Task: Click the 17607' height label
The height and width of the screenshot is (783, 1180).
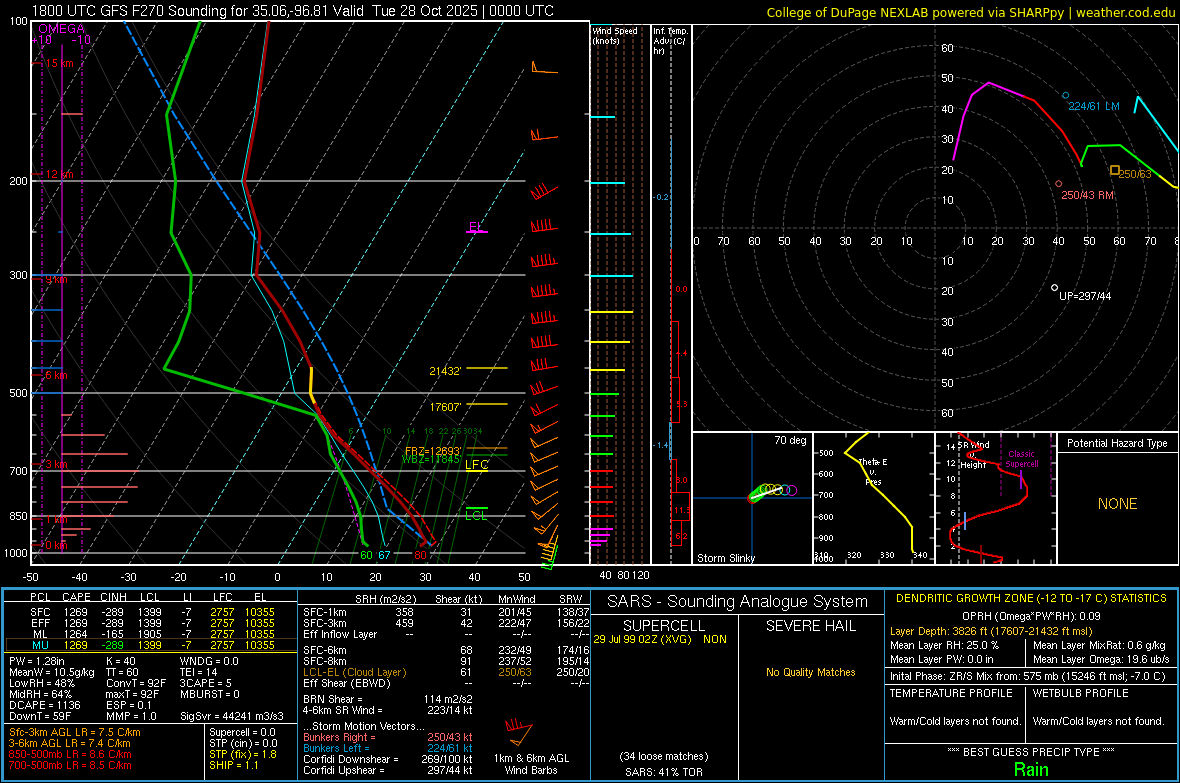Action: point(446,407)
